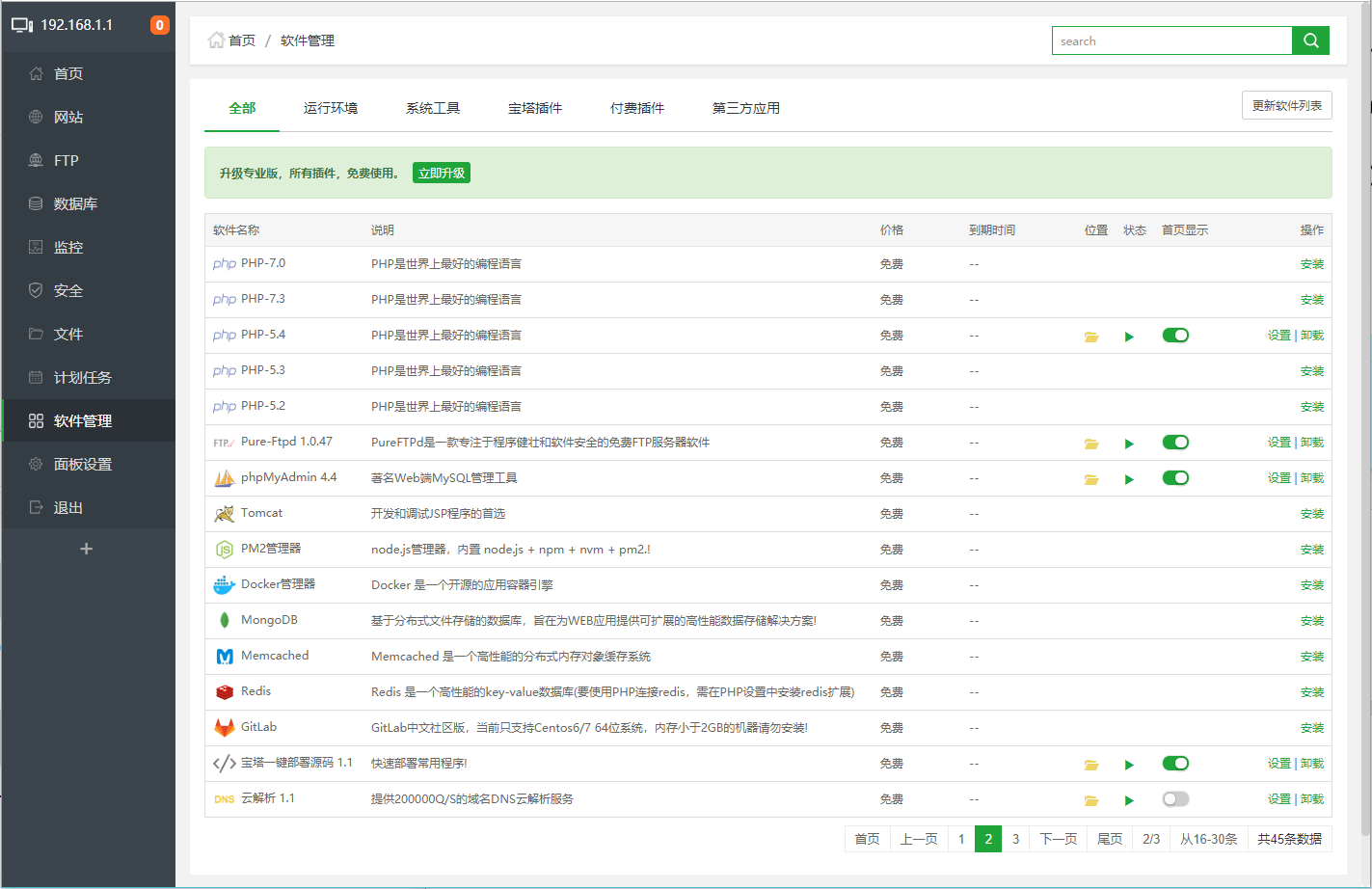Image resolution: width=1372 pixels, height=889 pixels.
Task: Click the Redis cube icon
Action: 224,691
